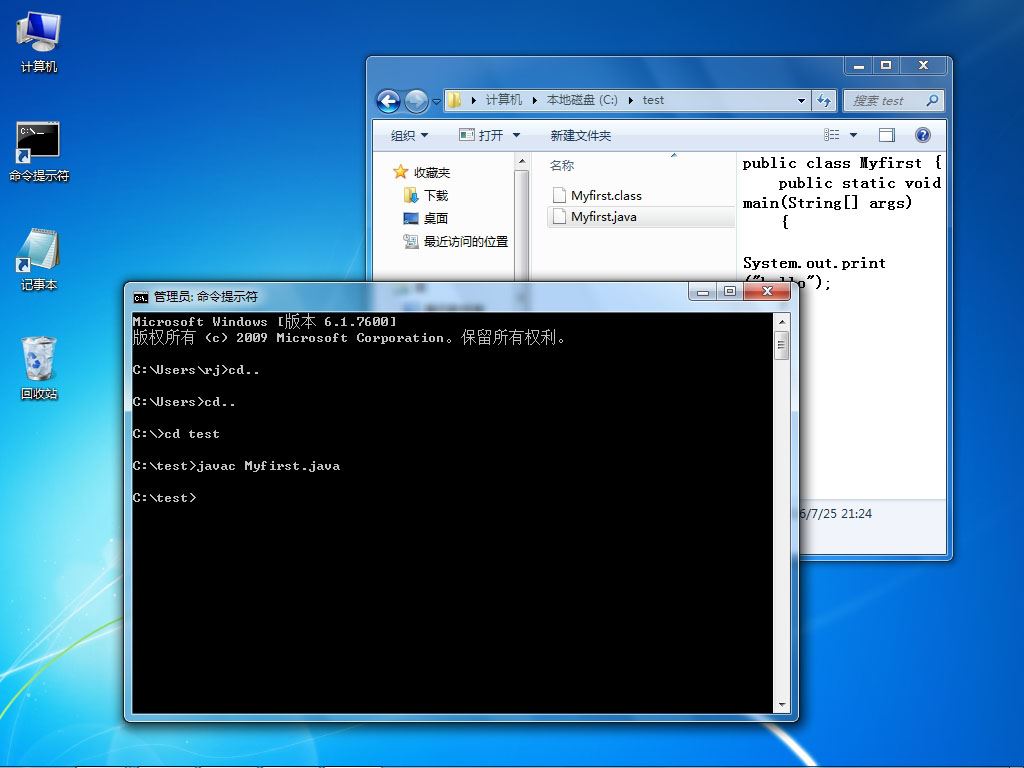
Task: Click the Explorer back arrow button
Action: tap(389, 101)
